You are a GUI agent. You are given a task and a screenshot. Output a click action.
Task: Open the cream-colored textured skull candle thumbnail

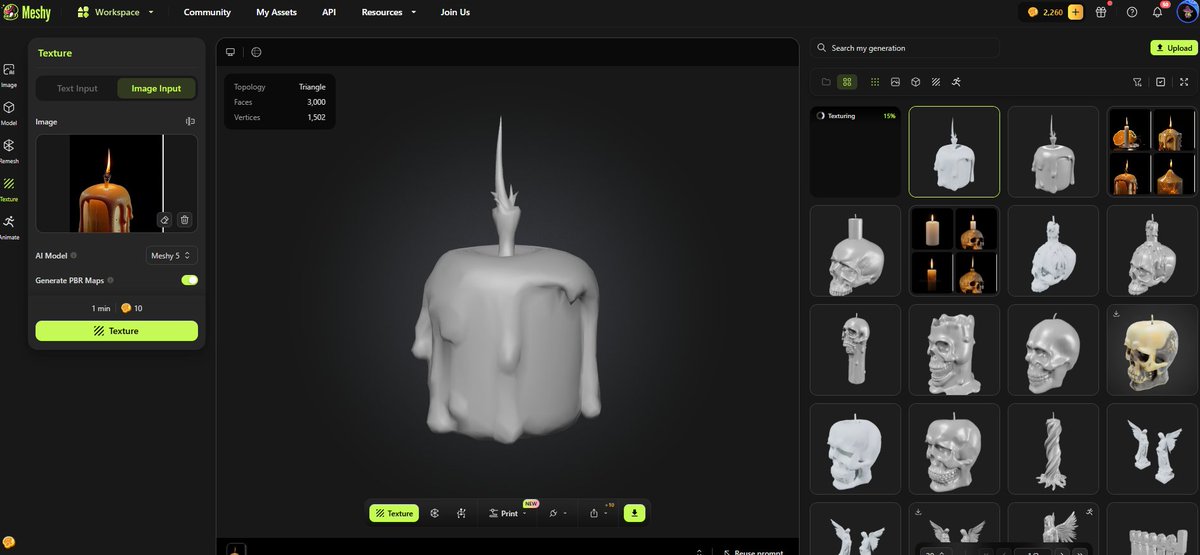[1153, 350]
